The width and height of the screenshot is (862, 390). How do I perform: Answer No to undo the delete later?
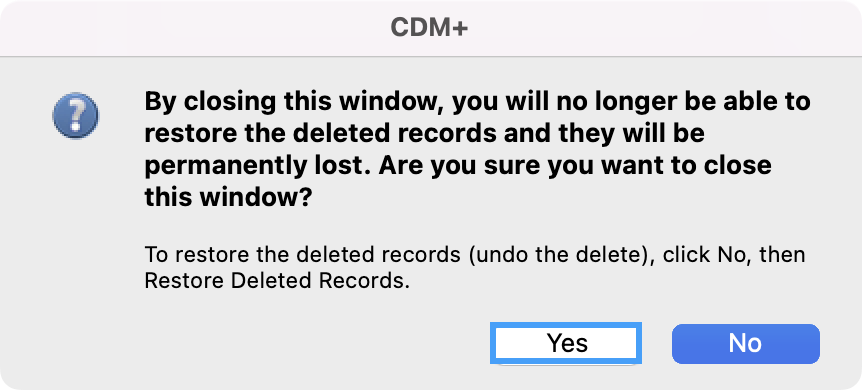coord(745,343)
